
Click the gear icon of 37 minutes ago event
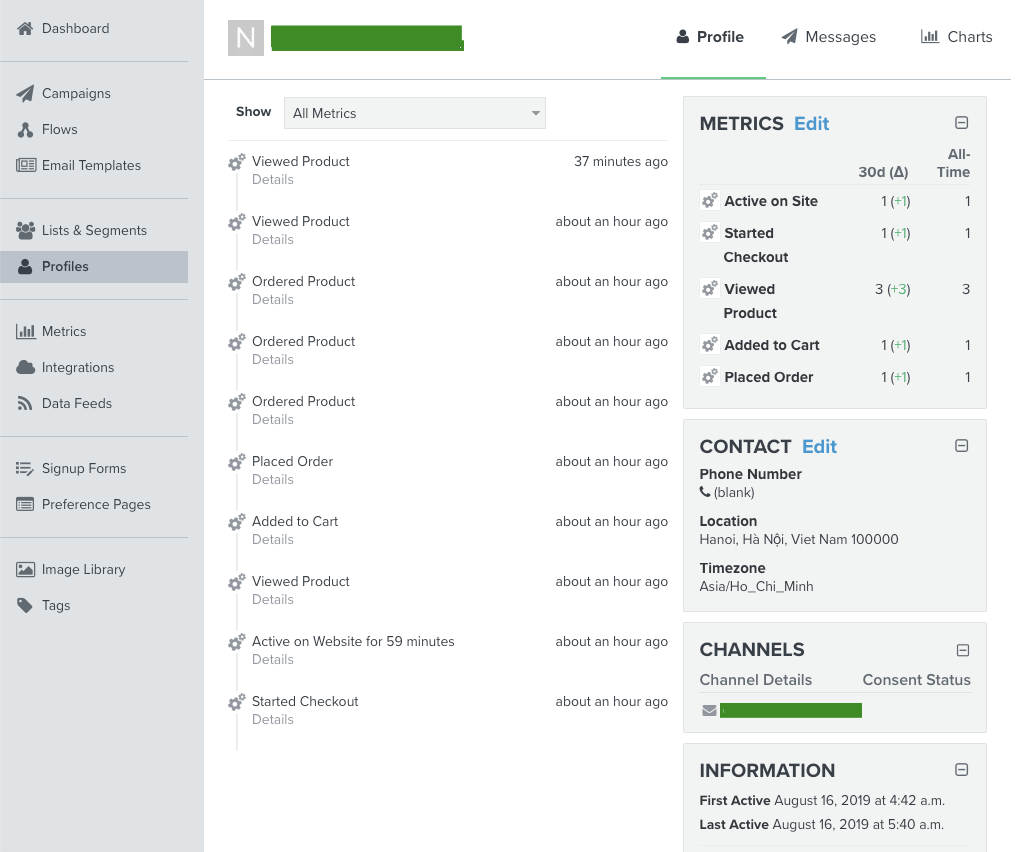click(x=237, y=162)
